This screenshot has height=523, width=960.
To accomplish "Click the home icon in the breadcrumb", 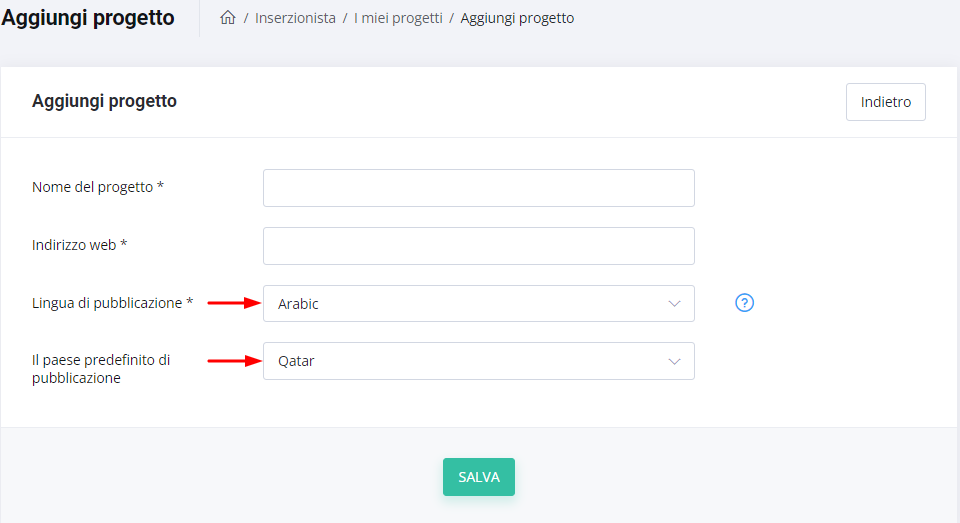I will 227,18.
